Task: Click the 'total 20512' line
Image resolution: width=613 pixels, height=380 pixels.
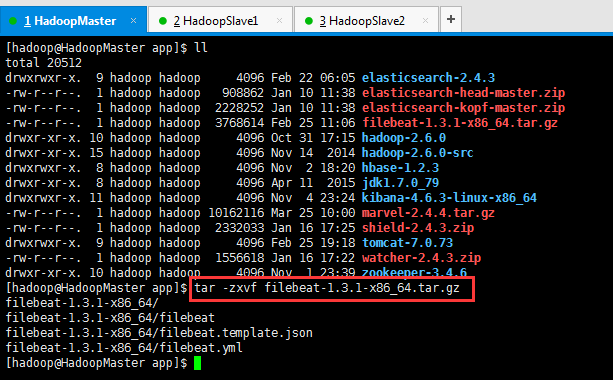Action: pos(43,63)
